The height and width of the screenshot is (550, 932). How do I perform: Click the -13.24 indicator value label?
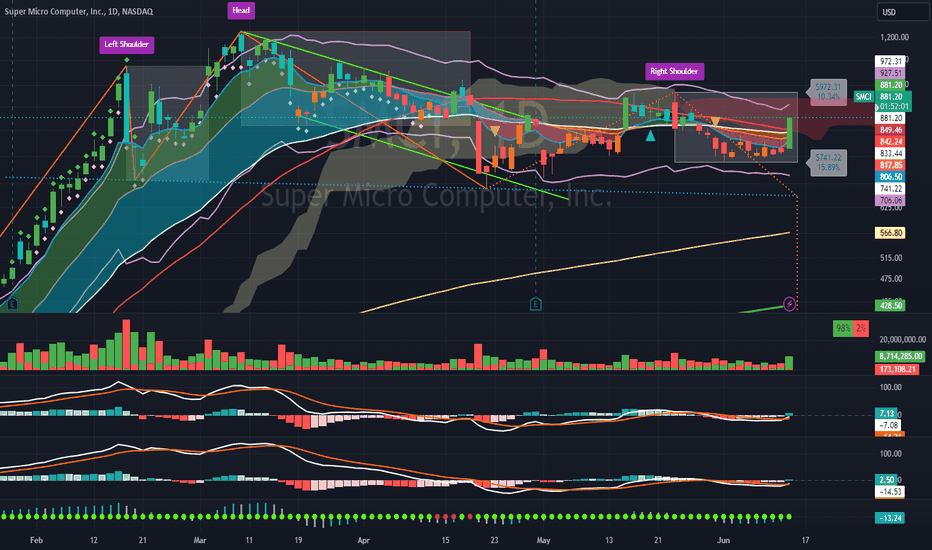tap(890, 518)
